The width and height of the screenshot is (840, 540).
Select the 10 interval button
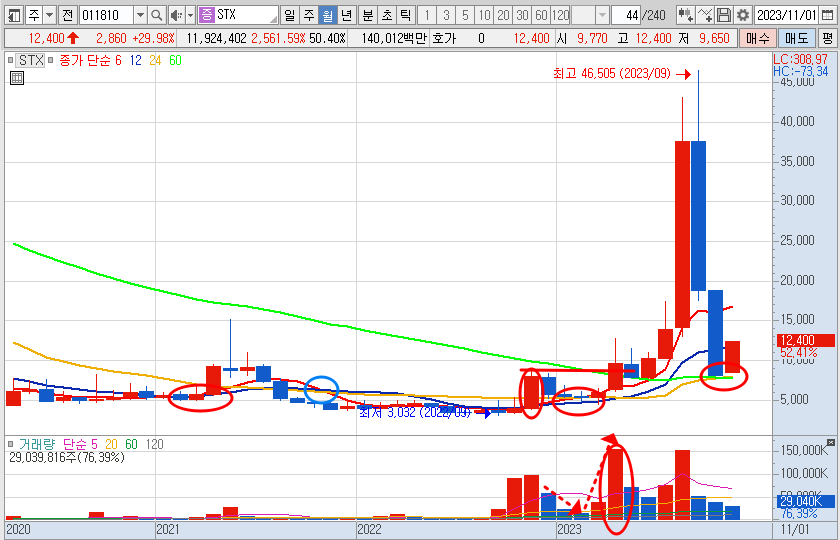(484, 15)
